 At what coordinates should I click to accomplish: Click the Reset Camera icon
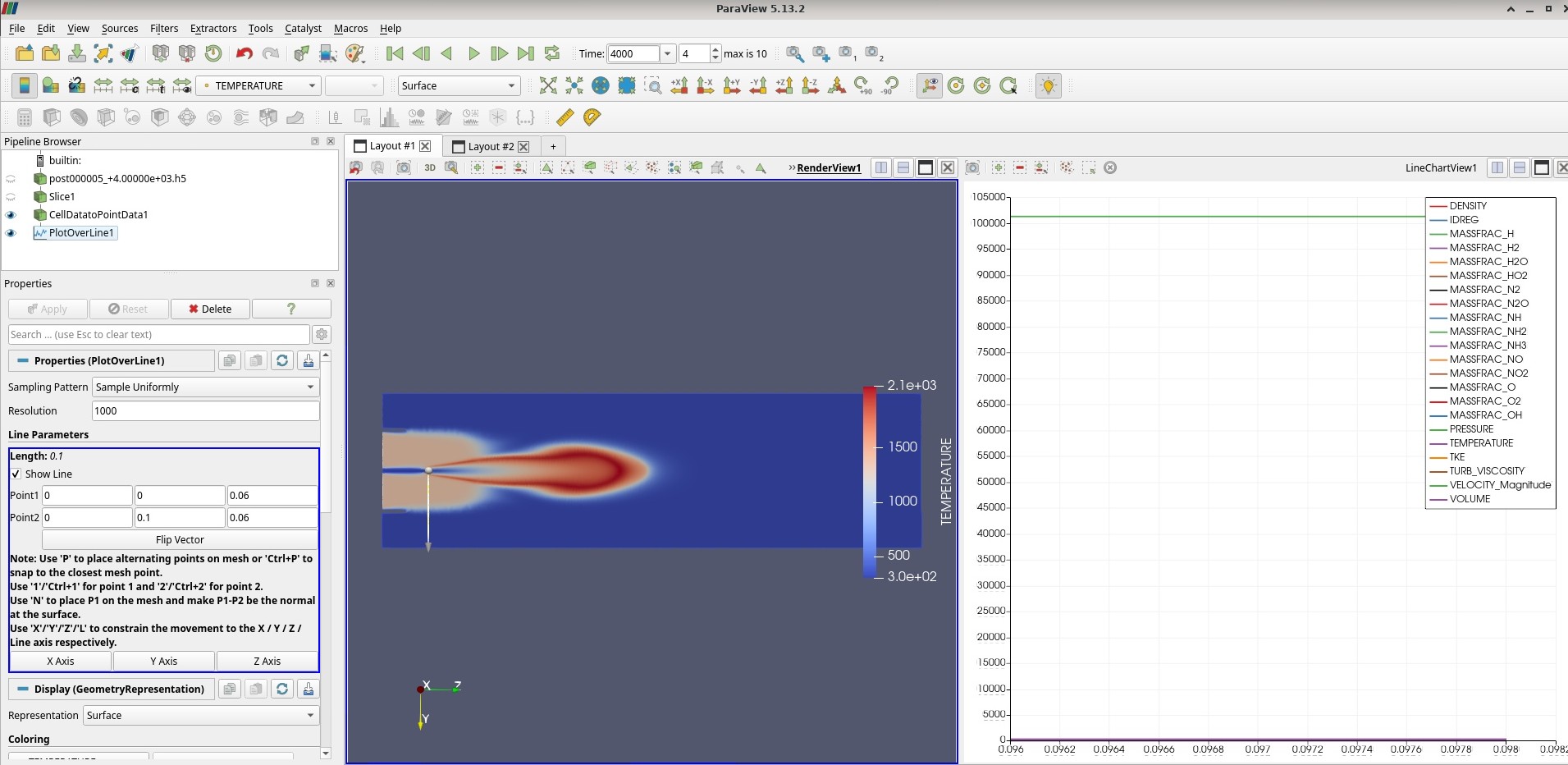pyautogui.click(x=548, y=85)
